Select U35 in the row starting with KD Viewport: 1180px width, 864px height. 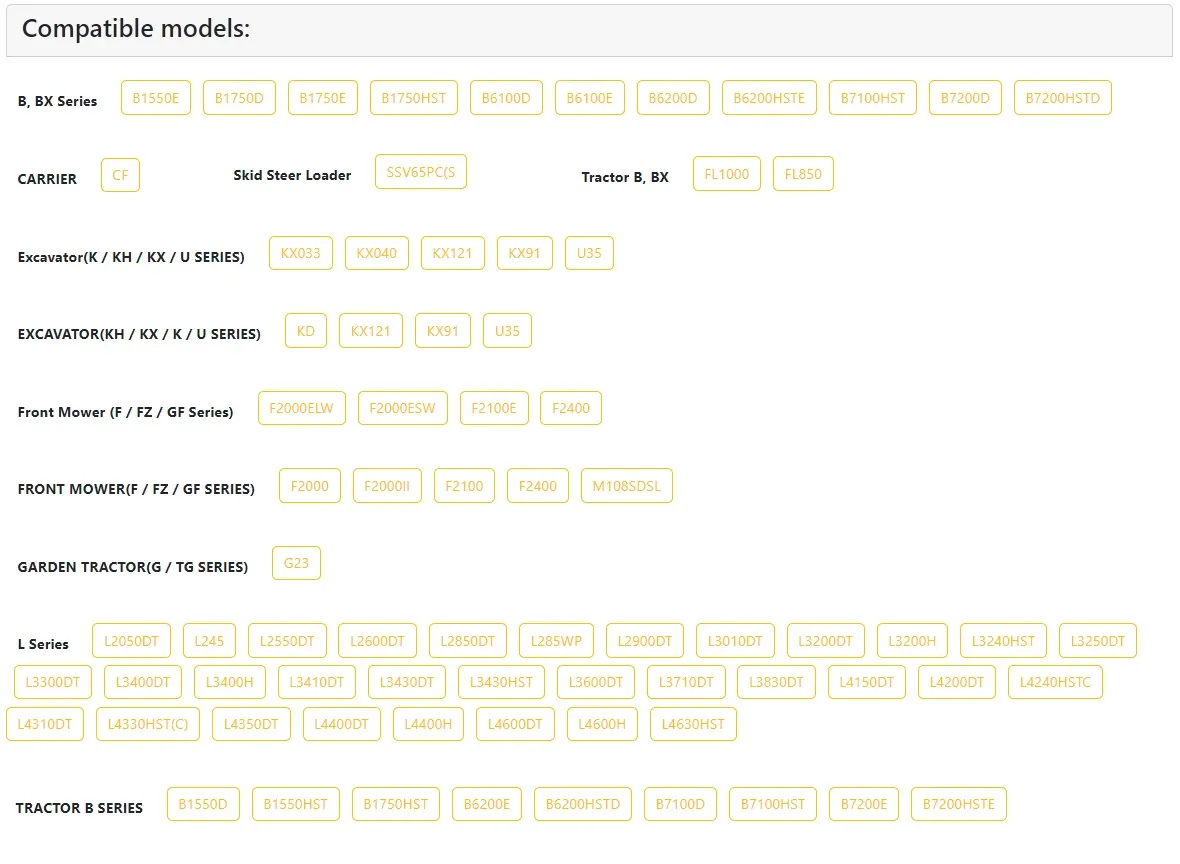(x=507, y=330)
